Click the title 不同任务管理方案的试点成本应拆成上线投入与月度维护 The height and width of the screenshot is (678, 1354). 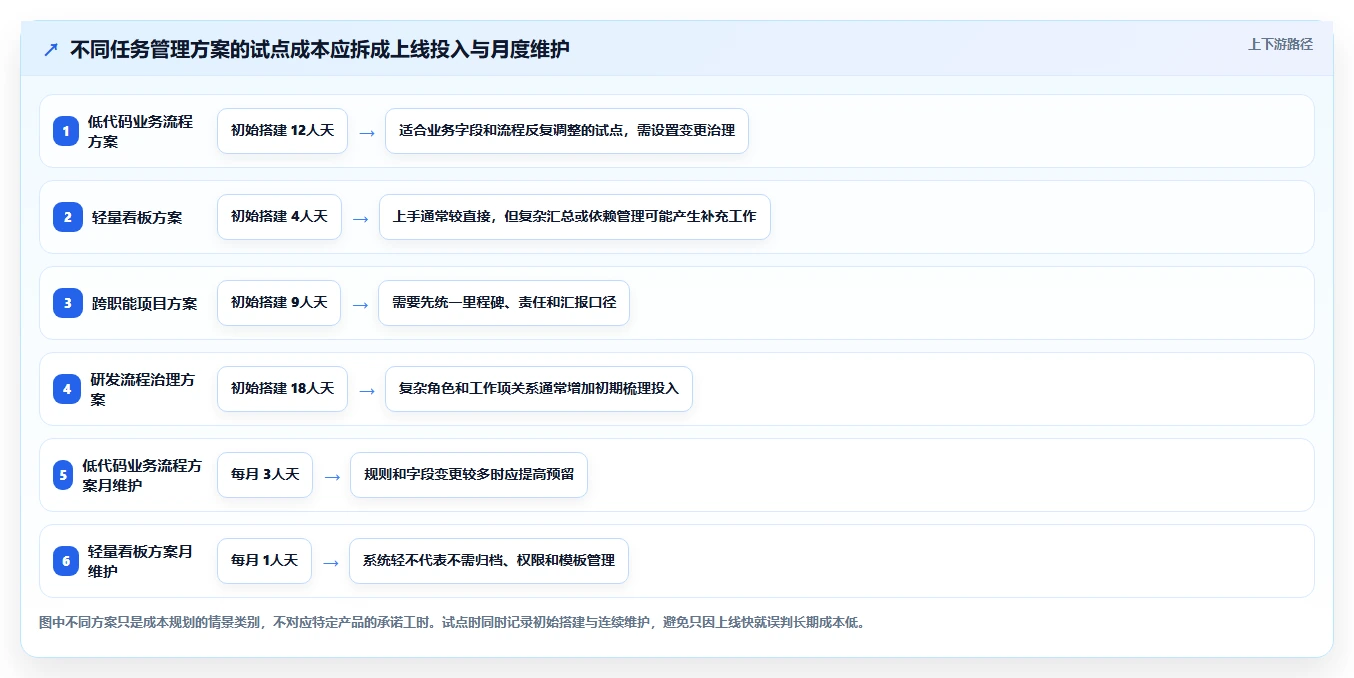(x=320, y=49)
